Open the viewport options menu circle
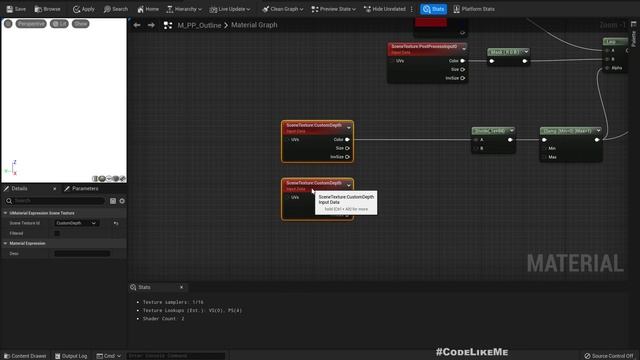 pos(8,24)
